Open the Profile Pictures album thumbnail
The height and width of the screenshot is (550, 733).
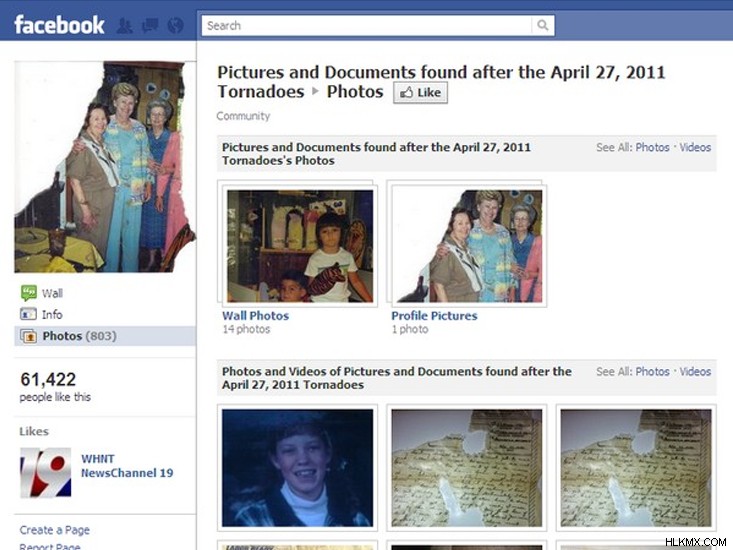469,246
